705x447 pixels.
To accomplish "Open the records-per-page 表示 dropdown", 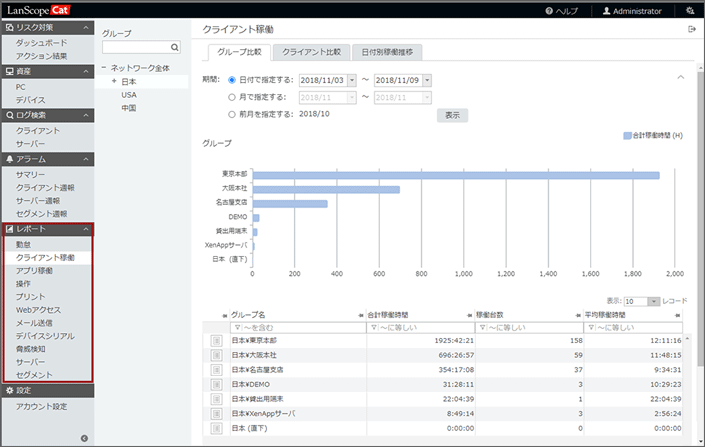I will 653,301.
